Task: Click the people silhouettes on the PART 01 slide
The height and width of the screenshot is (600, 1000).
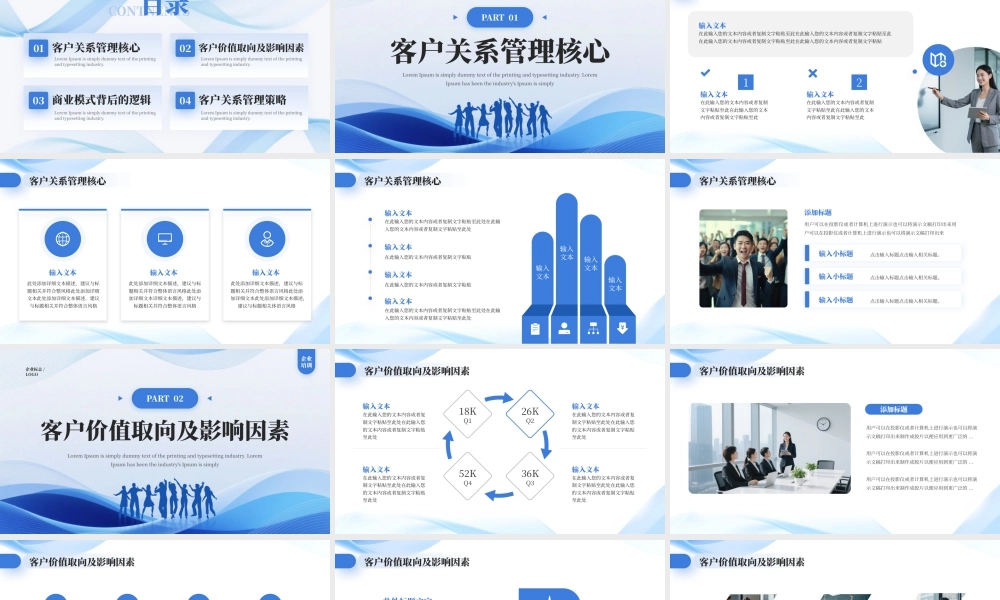Action: [x=501, y=118]
